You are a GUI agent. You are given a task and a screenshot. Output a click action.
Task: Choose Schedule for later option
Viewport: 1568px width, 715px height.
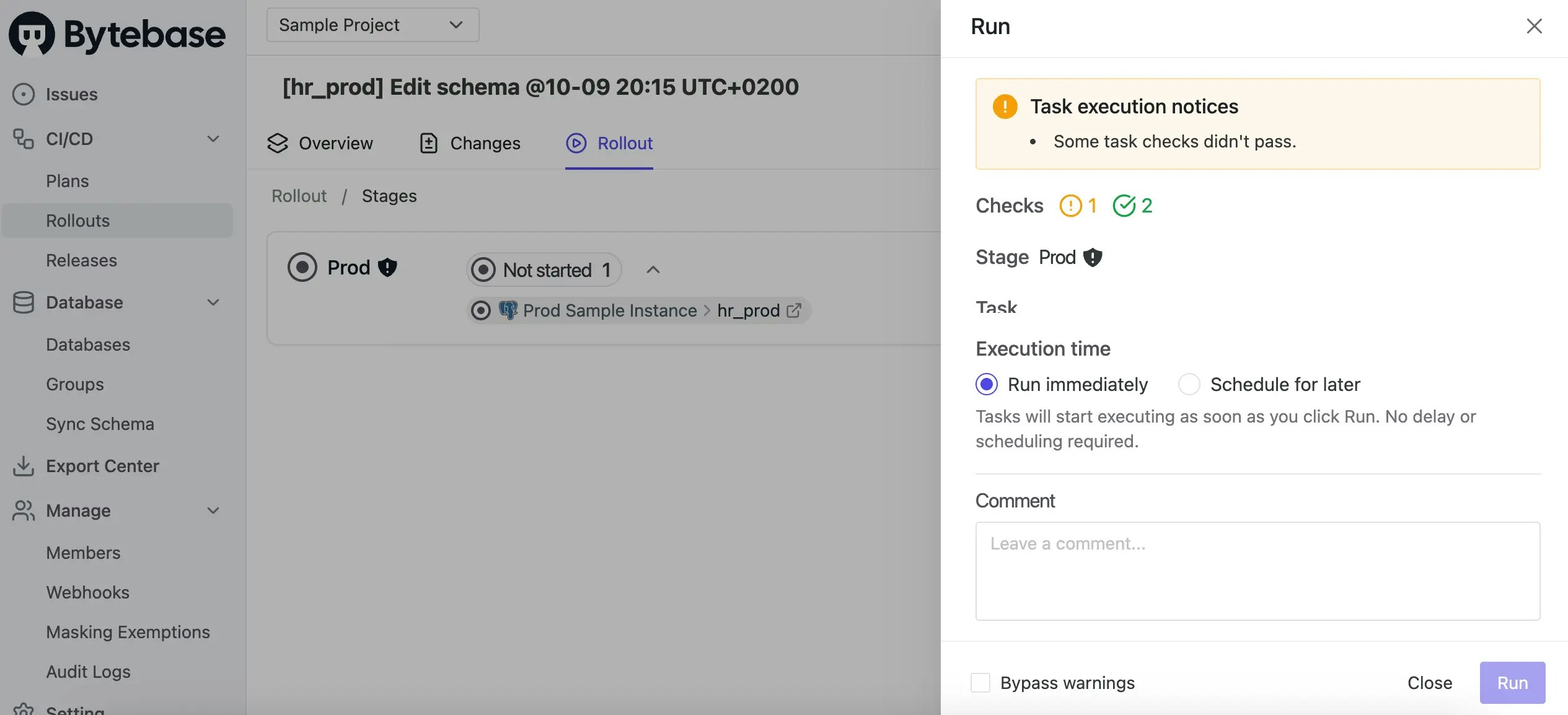pyautogui.click(x=1189, y=384)
